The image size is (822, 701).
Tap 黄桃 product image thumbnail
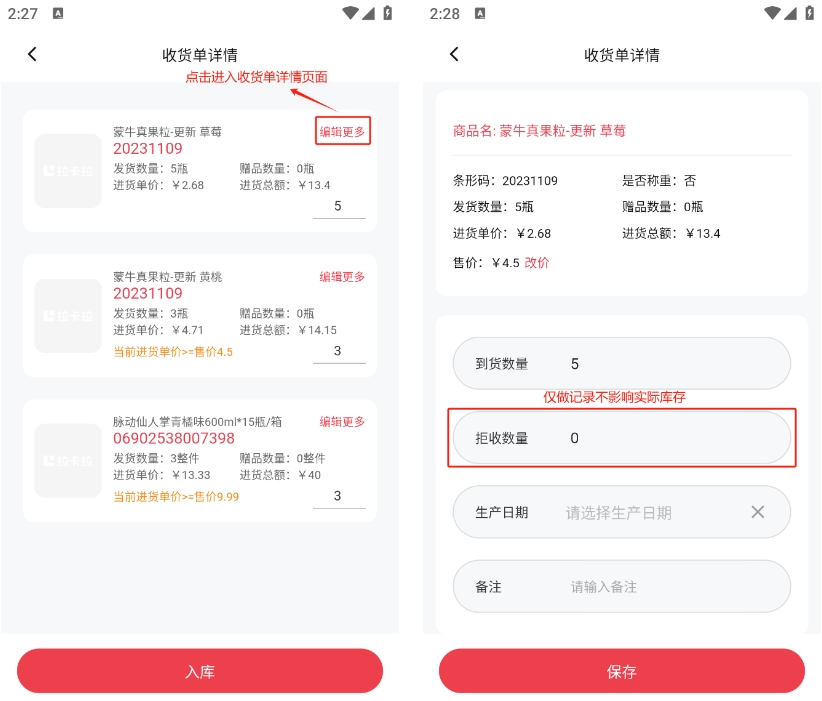pos(68,316)
